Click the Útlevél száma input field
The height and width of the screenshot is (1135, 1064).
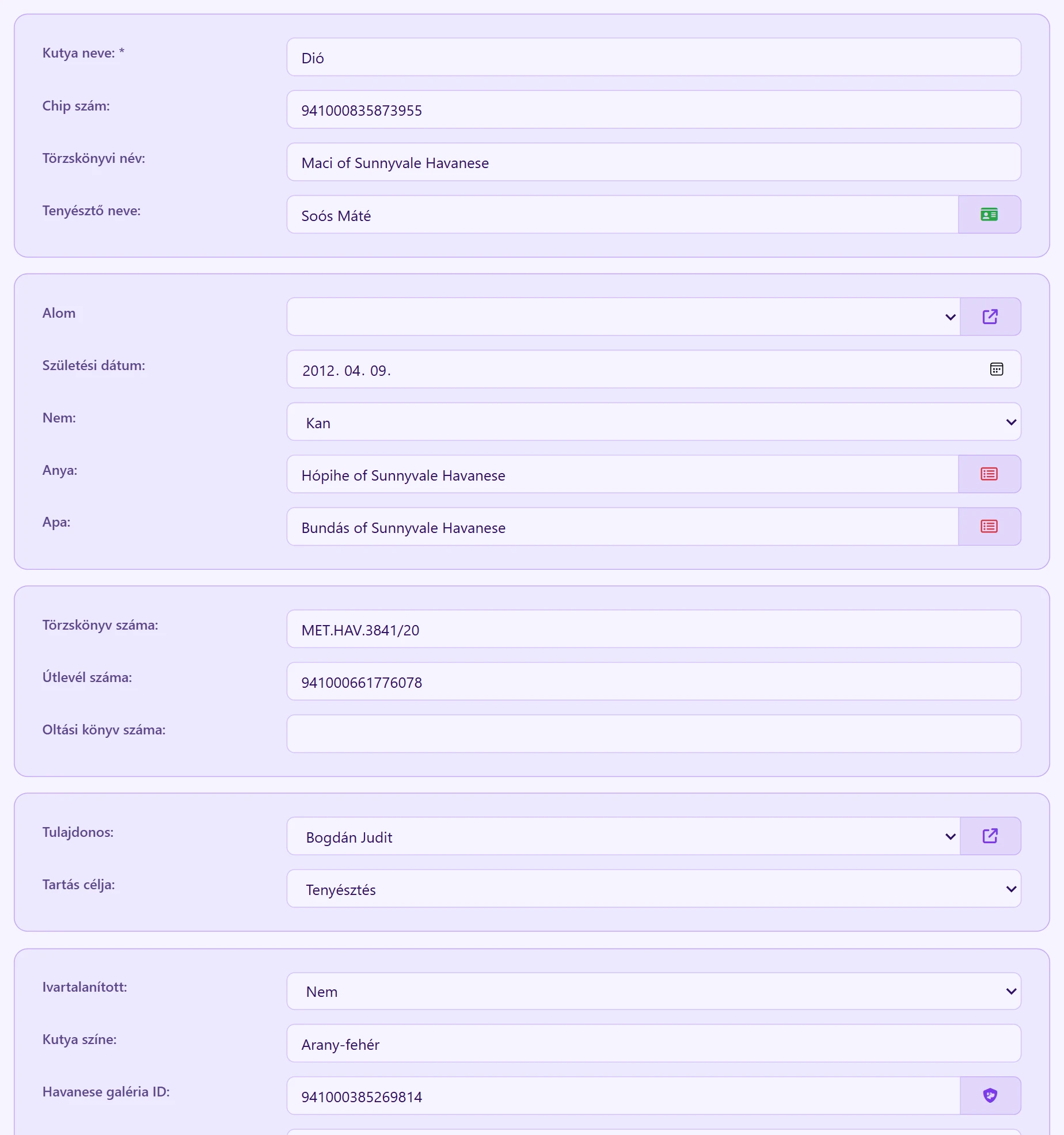click(653, 681)
